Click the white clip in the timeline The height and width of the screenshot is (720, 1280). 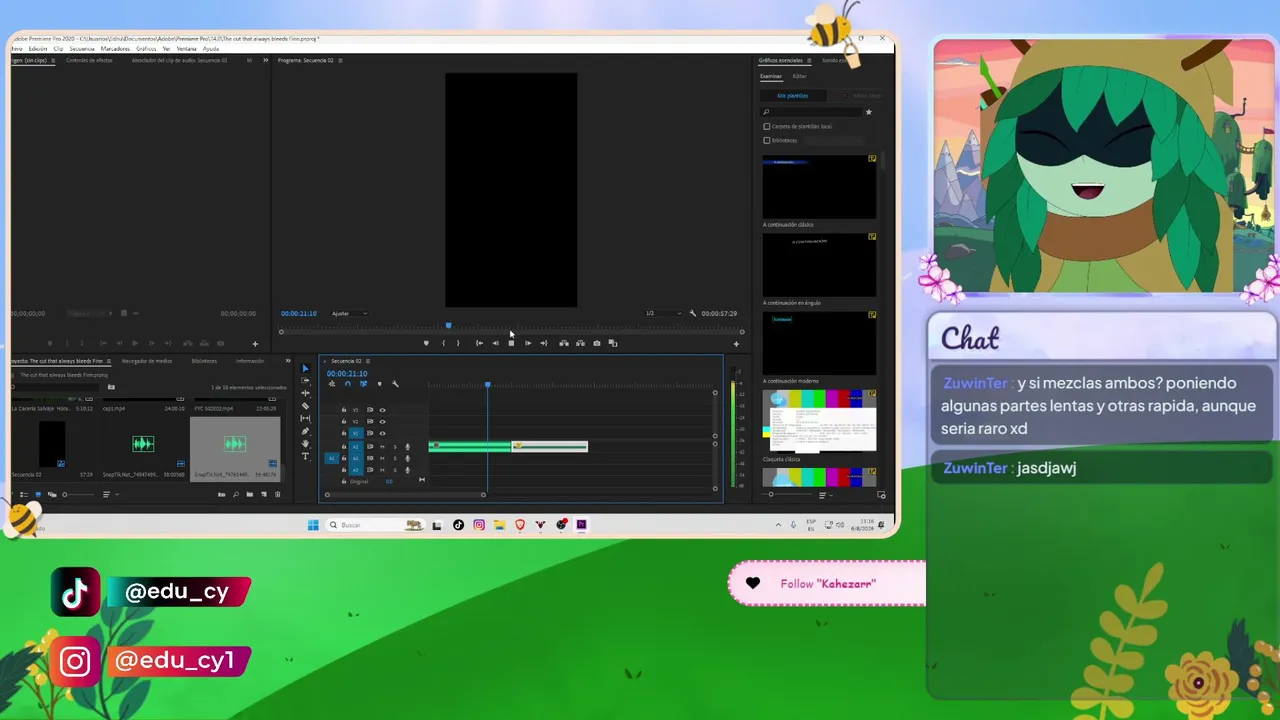click(550, 446)
